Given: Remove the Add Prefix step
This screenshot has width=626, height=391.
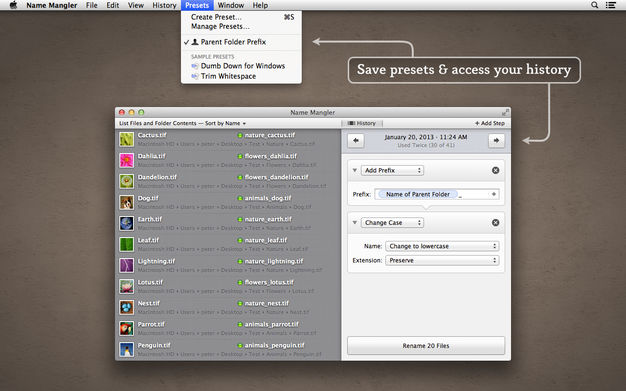Looking at the screenshot, I should (495, 170).
